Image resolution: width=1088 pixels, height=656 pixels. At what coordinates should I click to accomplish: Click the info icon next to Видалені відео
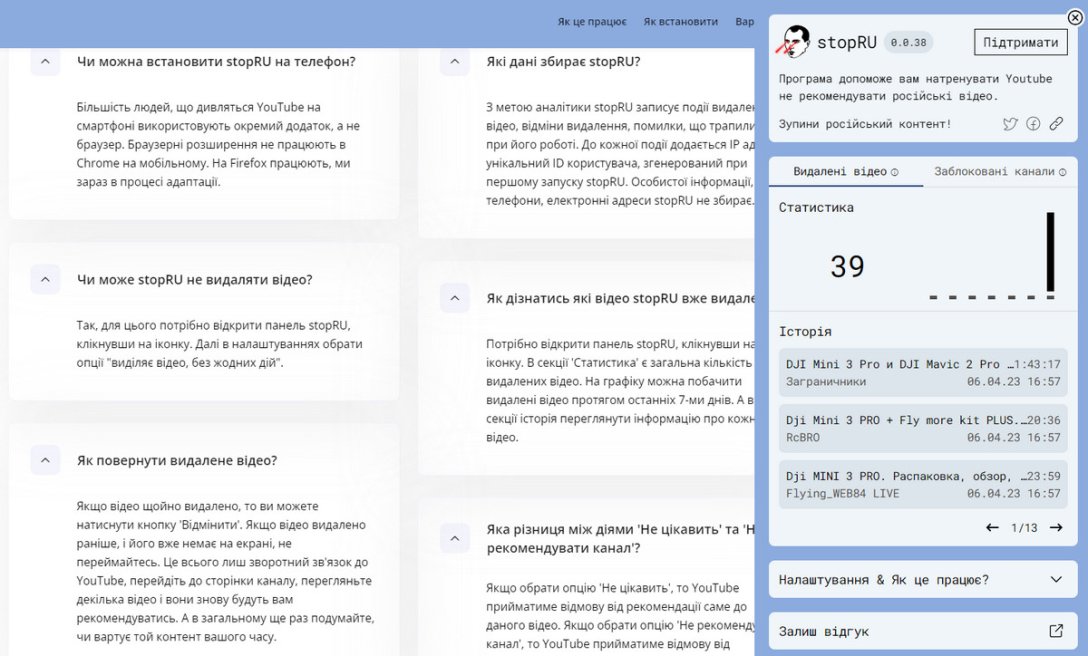pyautogui.click(x=894, y=172)
